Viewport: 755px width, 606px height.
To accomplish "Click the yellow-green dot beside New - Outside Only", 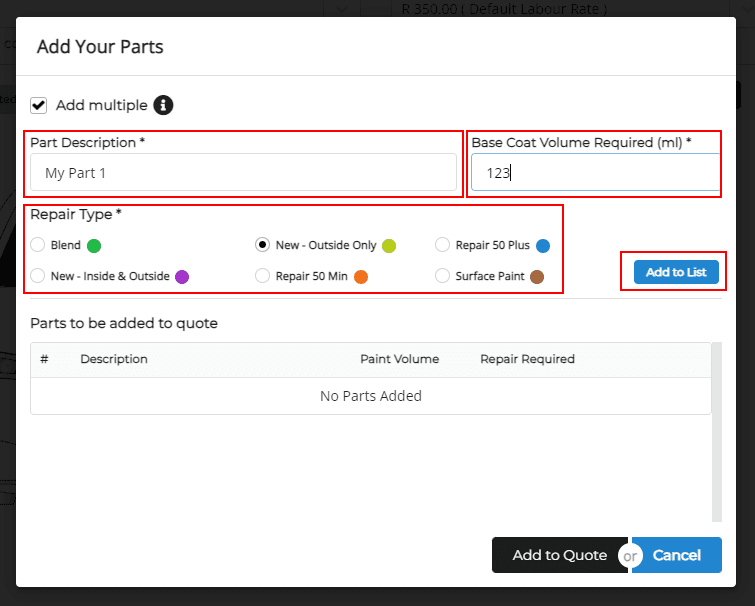I will coord(389,245).
